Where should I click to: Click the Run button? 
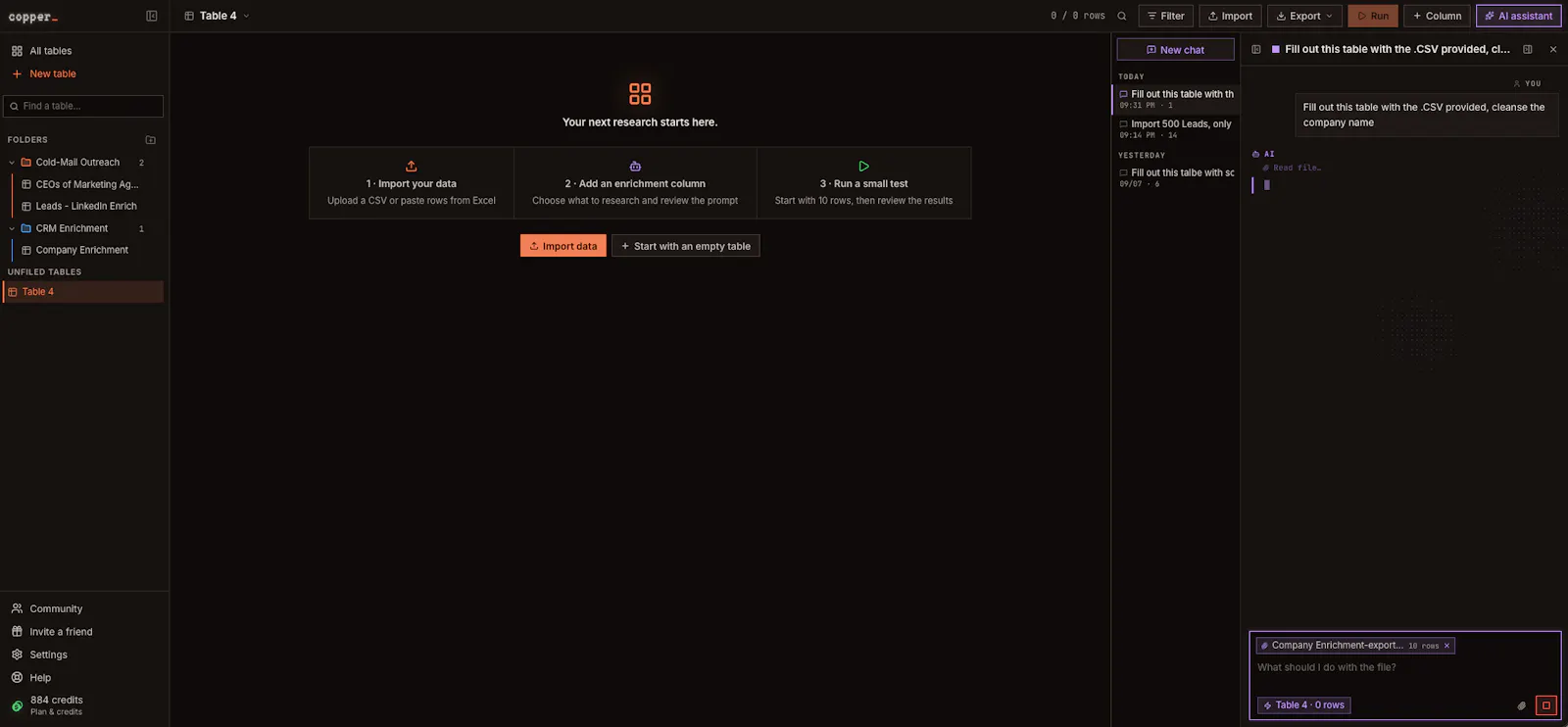[1373, 16]
